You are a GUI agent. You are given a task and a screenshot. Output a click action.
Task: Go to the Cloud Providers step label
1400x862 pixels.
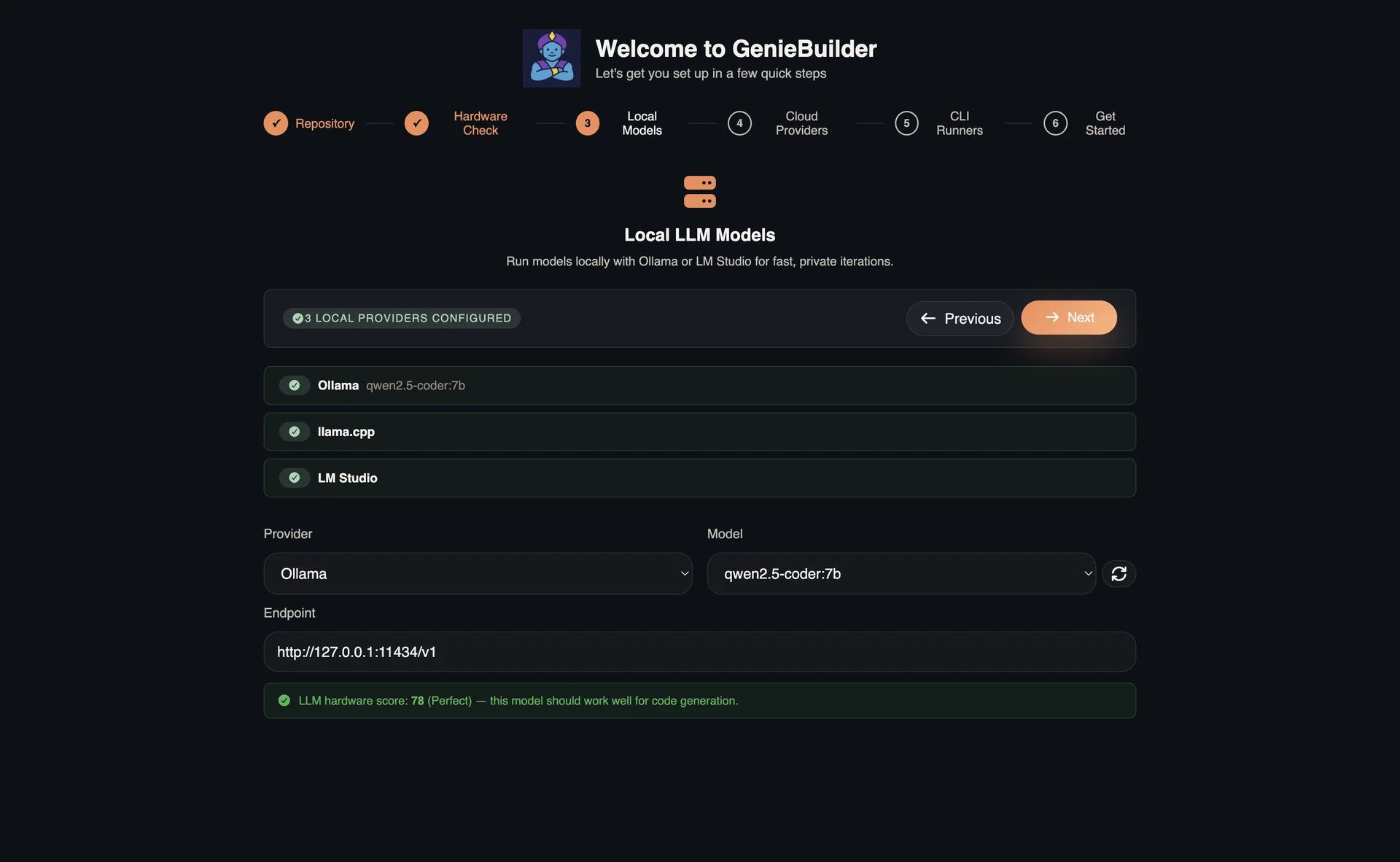(x=801, y=123)
